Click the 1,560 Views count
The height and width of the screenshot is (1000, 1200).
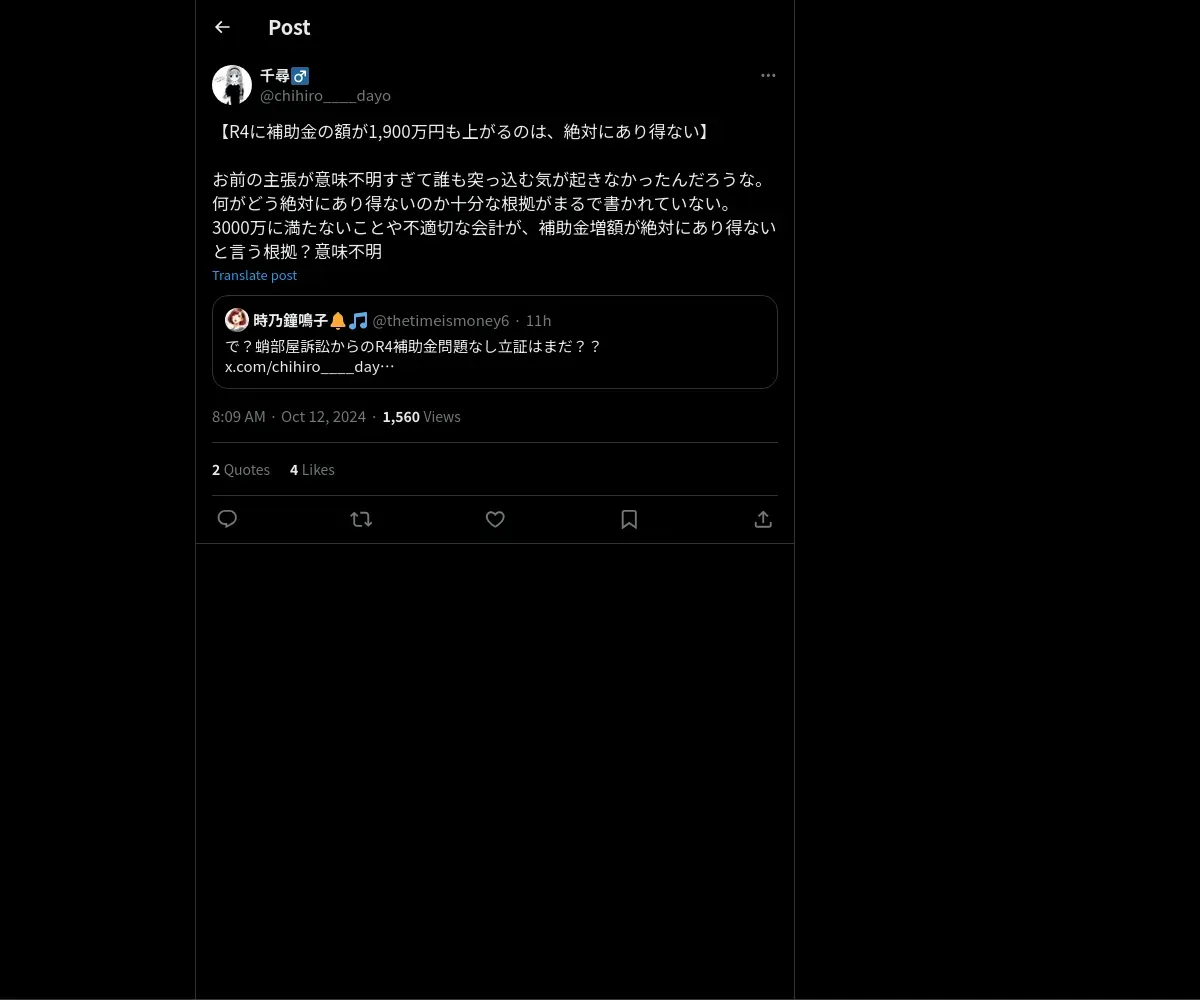(x=422, y=417)
